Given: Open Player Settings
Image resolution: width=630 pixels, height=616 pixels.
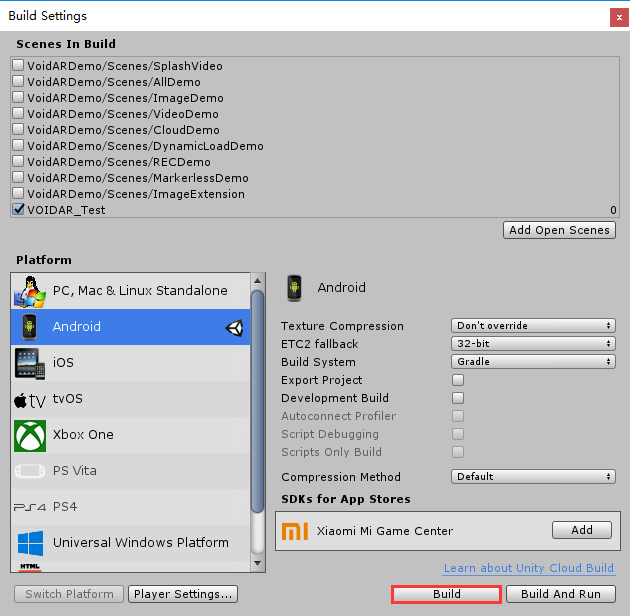Looking at the screenshot, I should click(183, 594).
